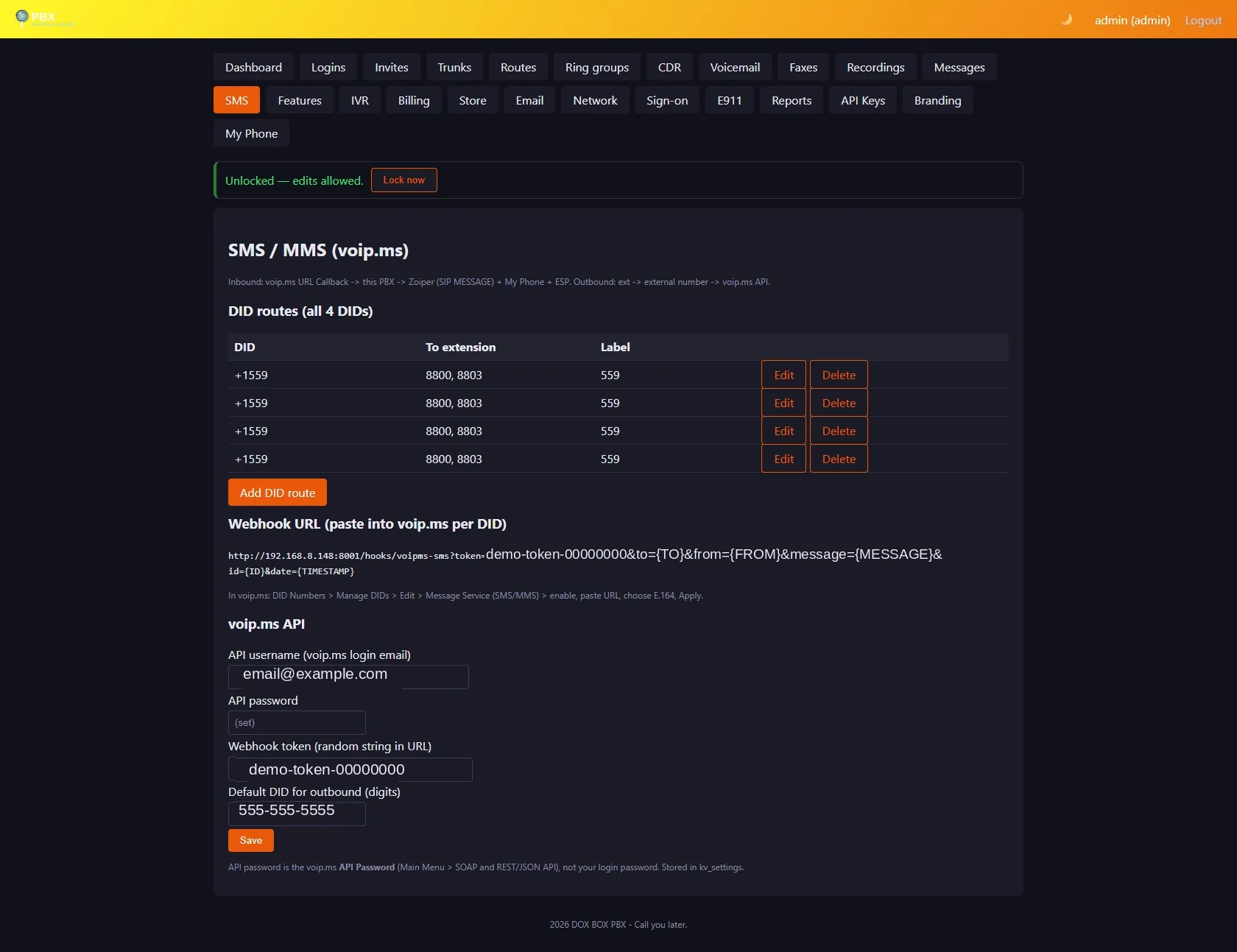Focus the Default DID for outbound field
Viewport: 1237px width, 952px height.
(x=297, y=814)
